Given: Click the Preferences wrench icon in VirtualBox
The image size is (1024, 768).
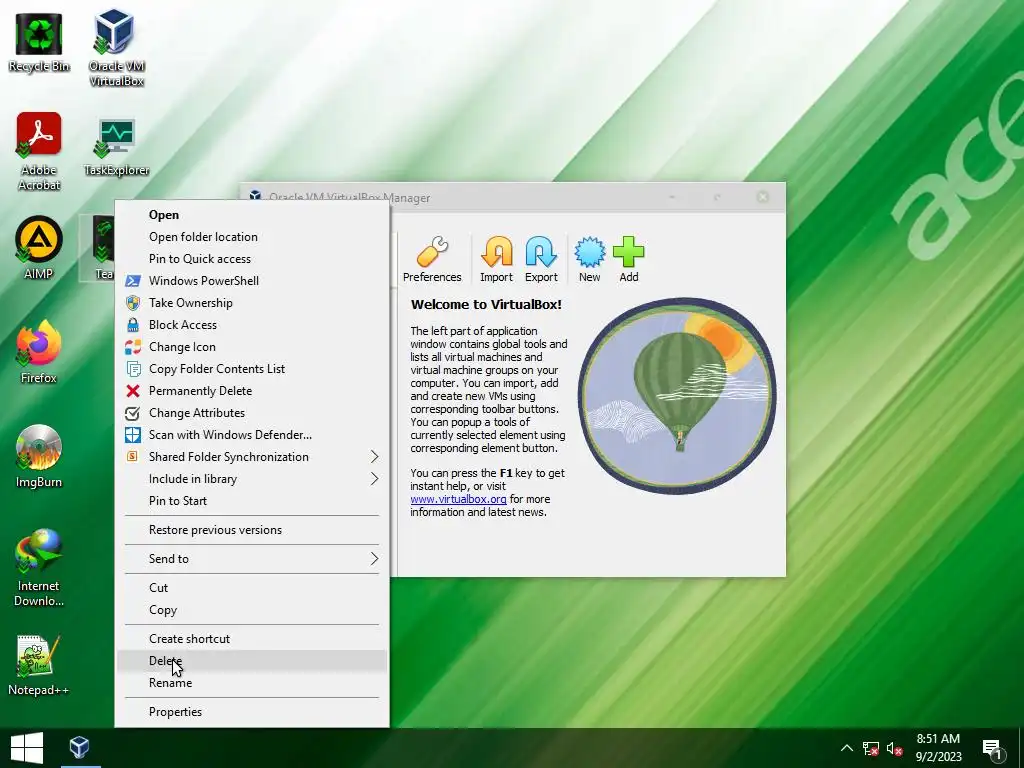Looking at the screenshot, I should coord(432,259).
